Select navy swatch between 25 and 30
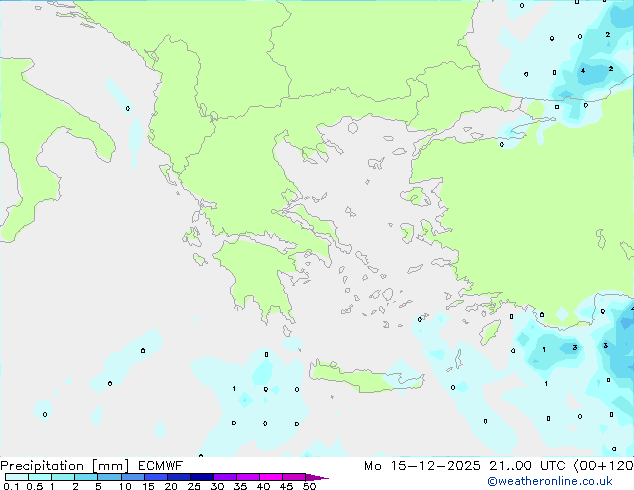 (202, 477)
